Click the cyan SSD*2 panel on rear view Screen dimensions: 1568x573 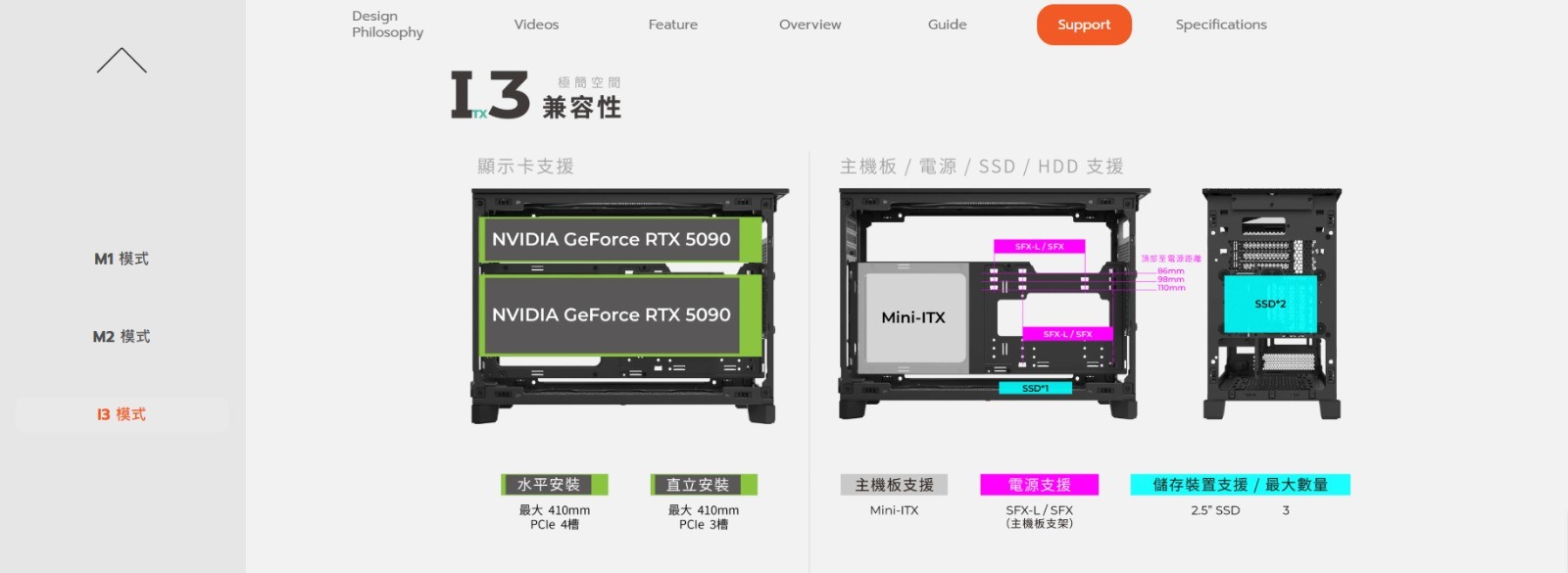coord(1270,305)
